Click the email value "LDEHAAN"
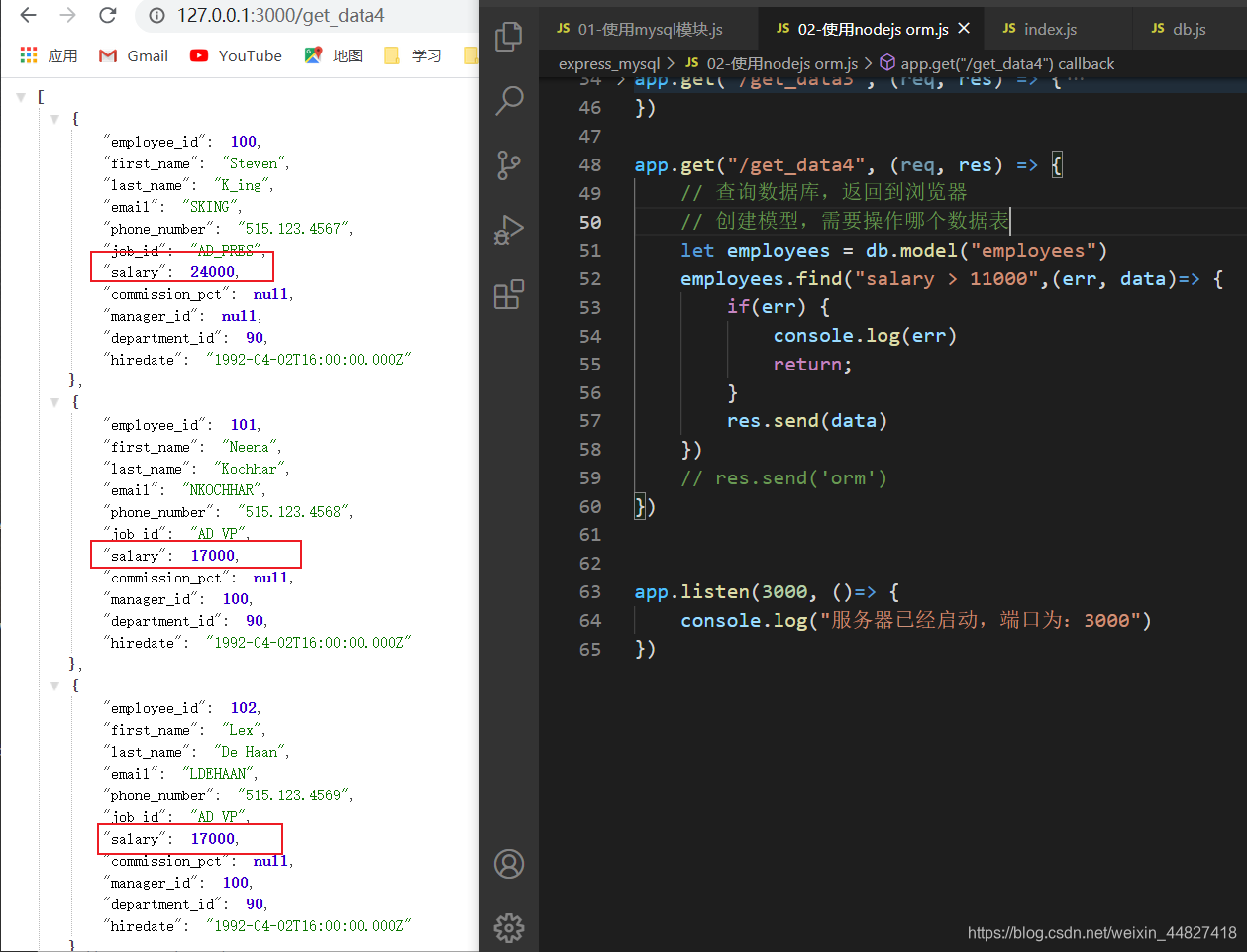 (218, 774)
